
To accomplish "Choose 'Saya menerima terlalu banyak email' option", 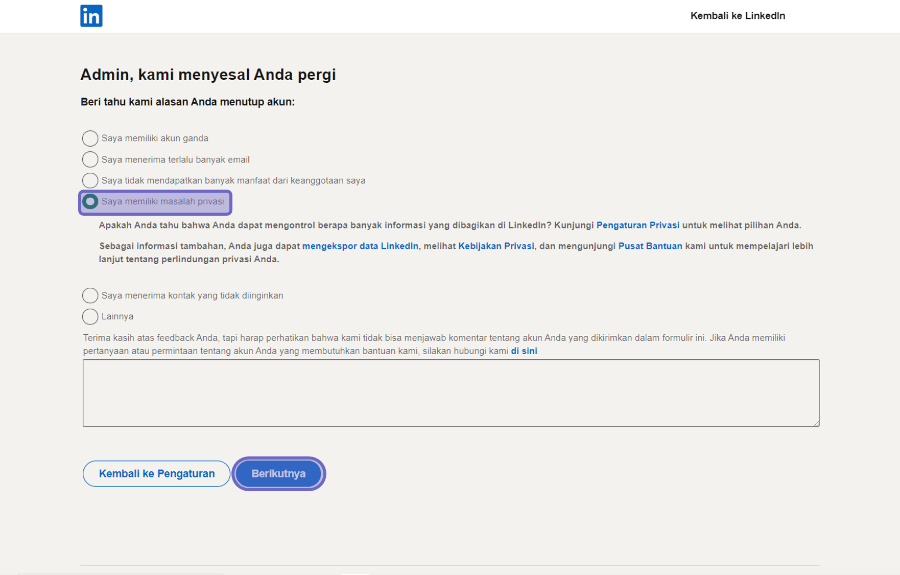I will point(90,160).
